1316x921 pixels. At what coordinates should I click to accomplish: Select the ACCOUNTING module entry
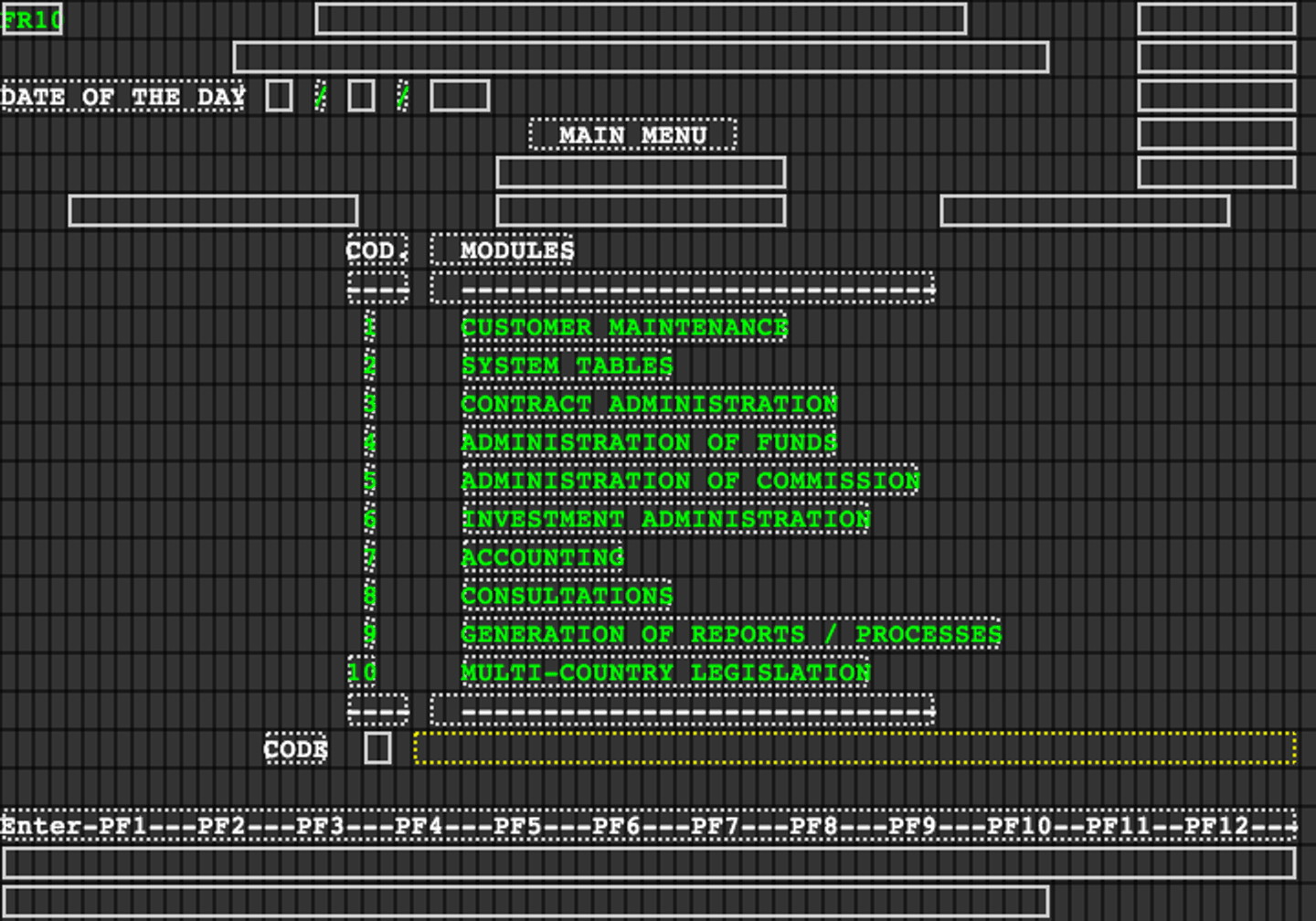(542, 557)
